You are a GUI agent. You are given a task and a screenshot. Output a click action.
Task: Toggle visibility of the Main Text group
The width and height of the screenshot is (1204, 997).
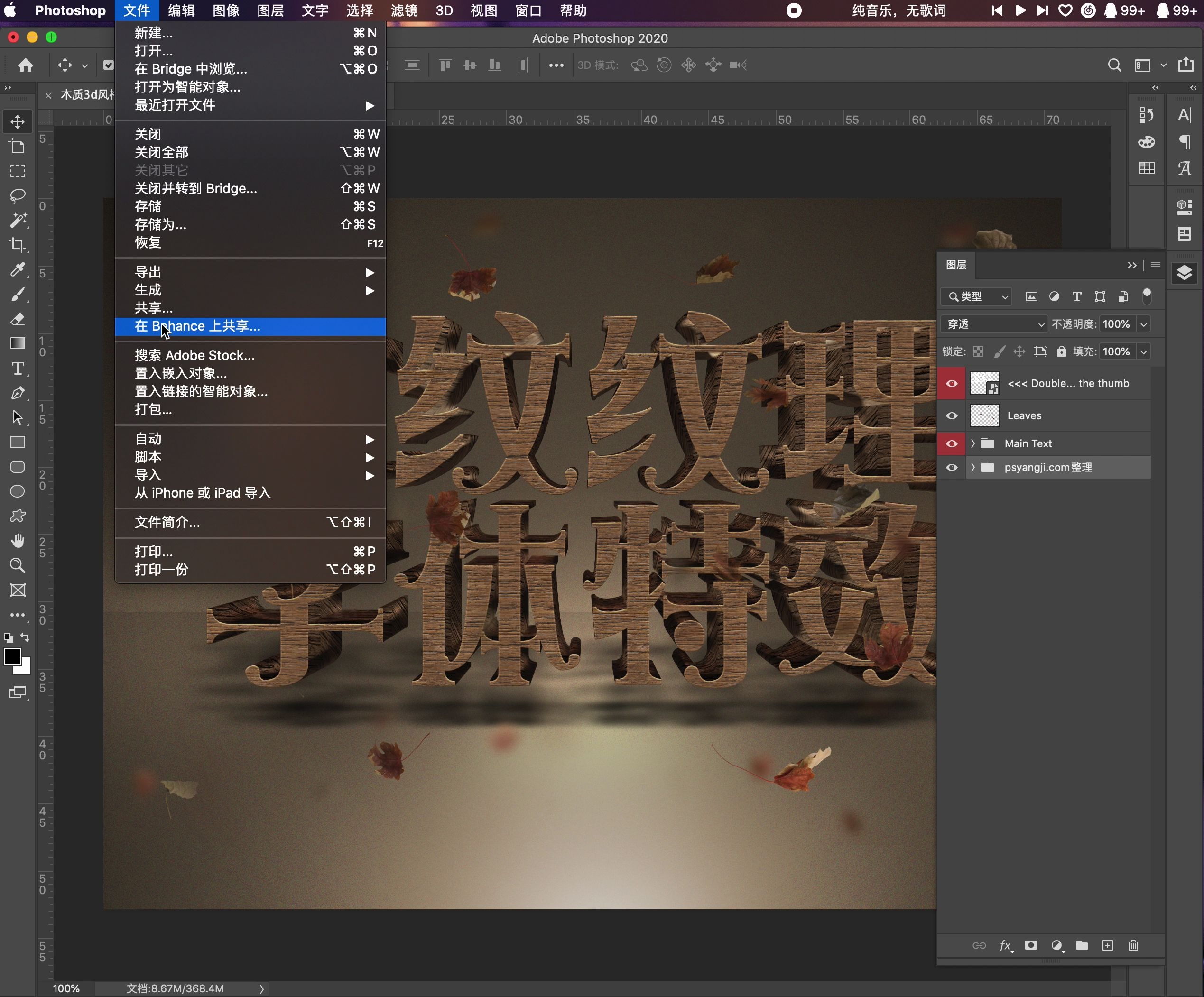point(951,444)
